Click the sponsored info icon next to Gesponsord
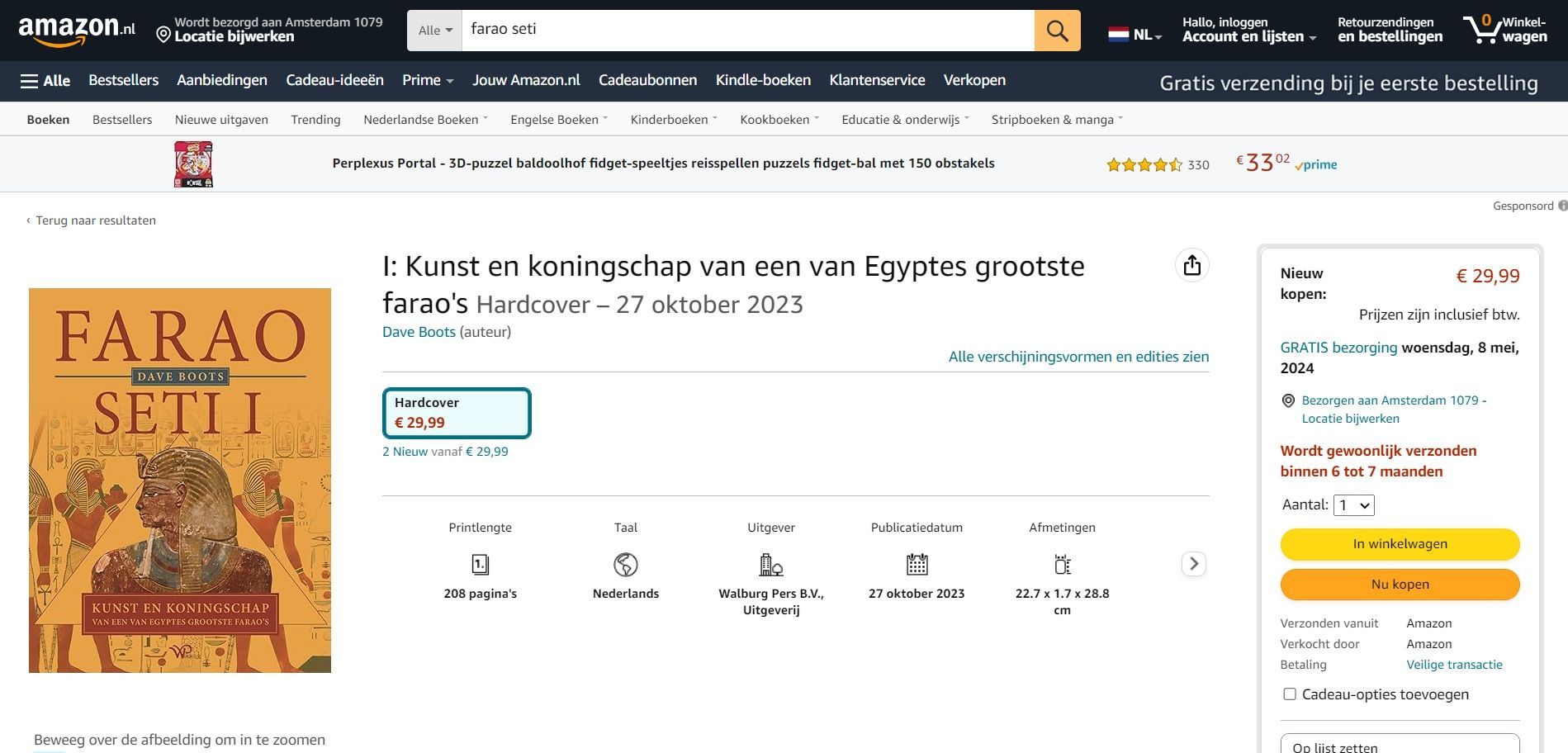Screen dimensions: 1568x753 1562,206
